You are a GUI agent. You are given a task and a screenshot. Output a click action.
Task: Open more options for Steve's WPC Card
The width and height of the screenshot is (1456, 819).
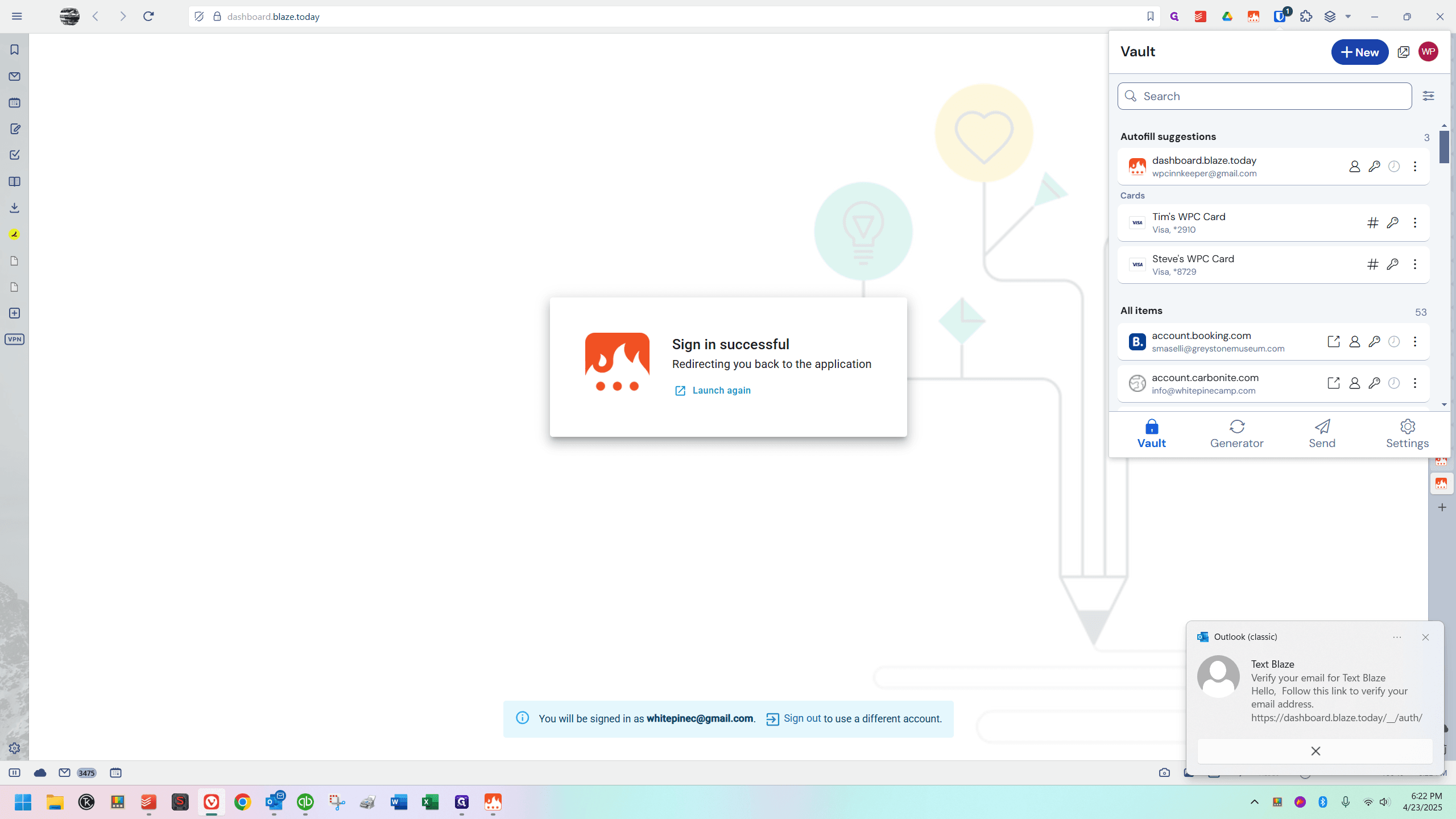(1415, 264)
